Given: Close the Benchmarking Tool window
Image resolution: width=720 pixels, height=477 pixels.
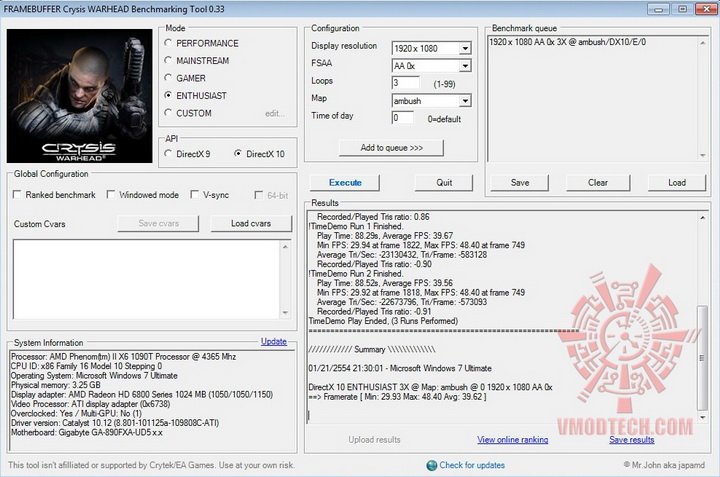Looking at the screenshot, I should tap(704, 9).
